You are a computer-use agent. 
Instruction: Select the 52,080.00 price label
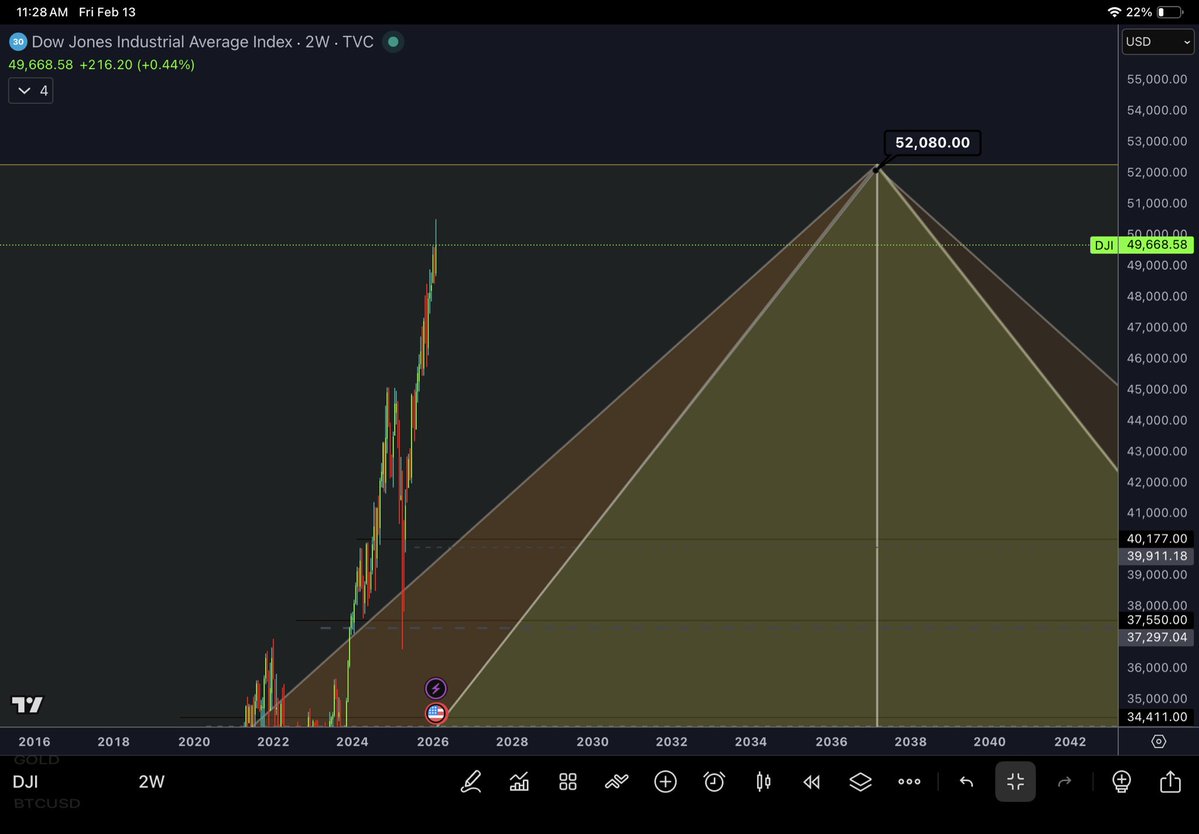tap(932, 142)
